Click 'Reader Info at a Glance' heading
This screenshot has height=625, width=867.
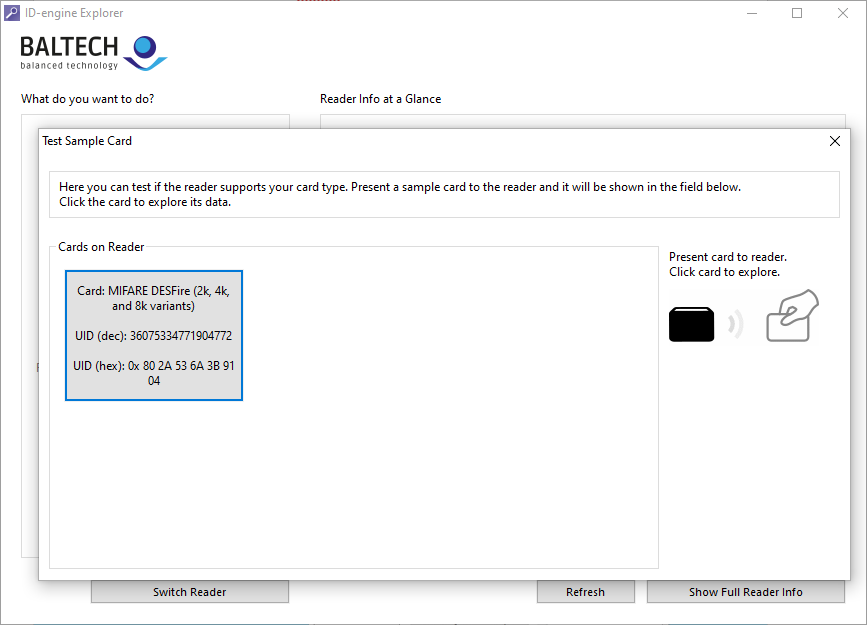pos(380,99)
